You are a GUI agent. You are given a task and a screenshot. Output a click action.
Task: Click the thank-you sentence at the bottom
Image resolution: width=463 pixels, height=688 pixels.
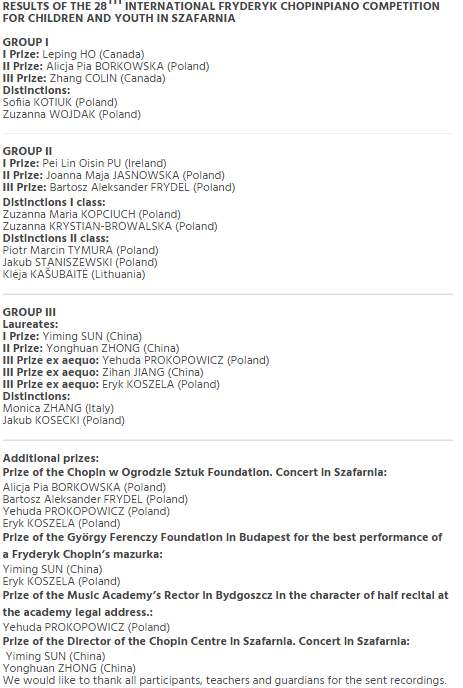click(x=224, y=681)
